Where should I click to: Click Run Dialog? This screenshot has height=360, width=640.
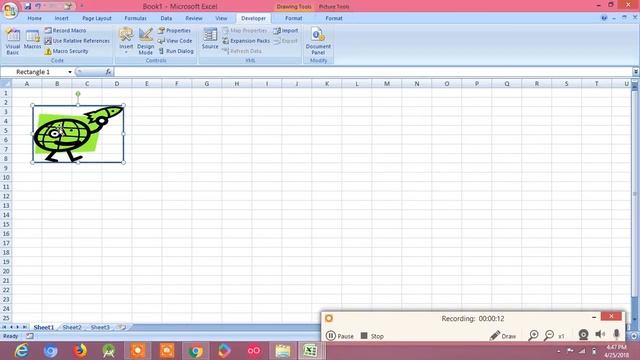176,51
